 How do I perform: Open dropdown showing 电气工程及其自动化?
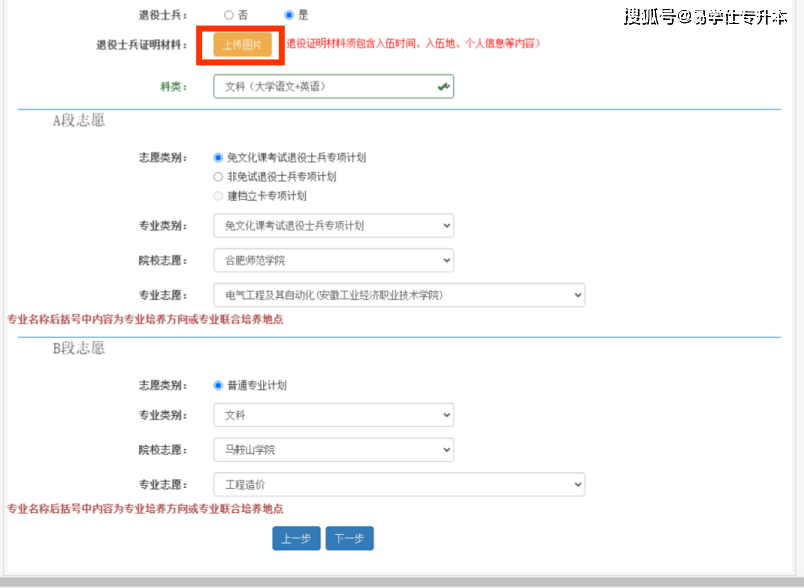click(x=398, y=295)
